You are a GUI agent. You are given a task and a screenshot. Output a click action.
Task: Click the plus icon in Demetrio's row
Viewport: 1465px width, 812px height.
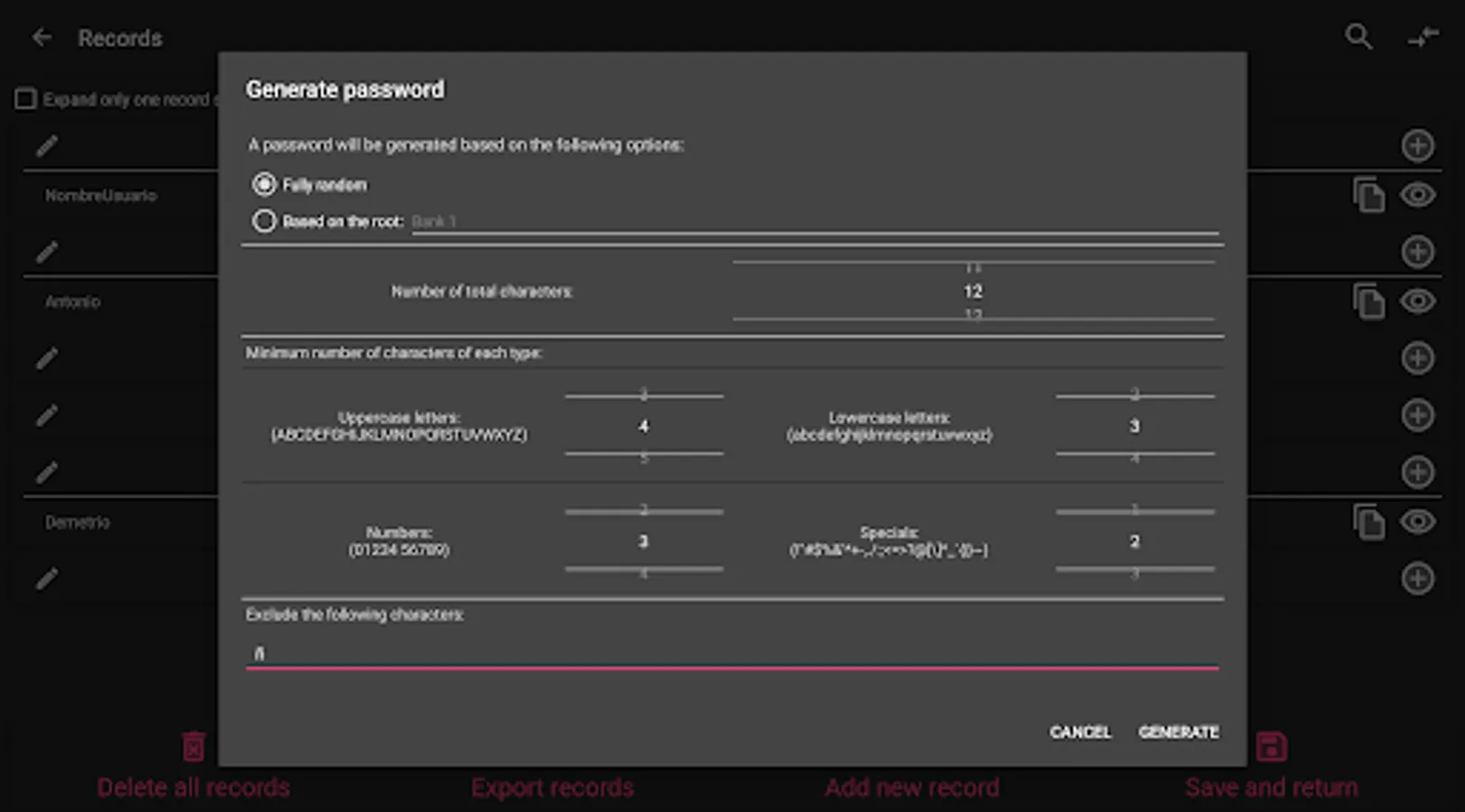pos(1417,578)
